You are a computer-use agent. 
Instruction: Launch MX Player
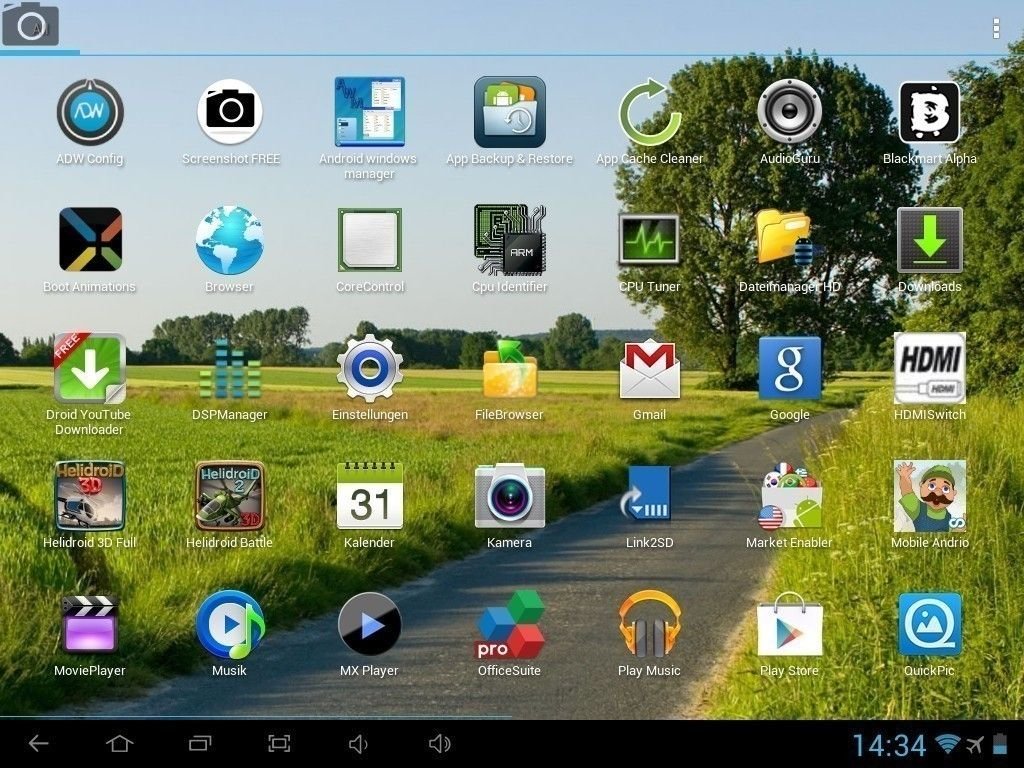tap(370, 624)
